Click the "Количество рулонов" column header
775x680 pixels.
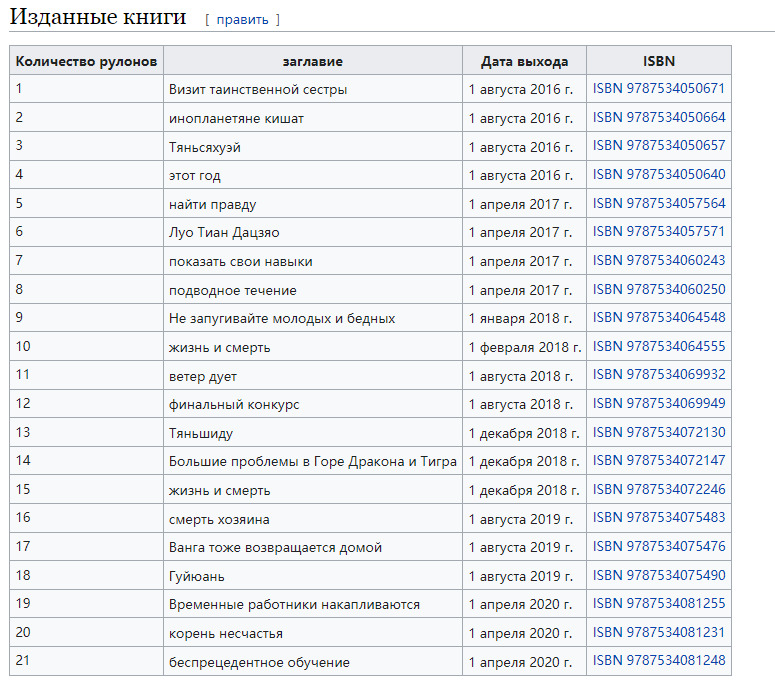click(87, 61)
